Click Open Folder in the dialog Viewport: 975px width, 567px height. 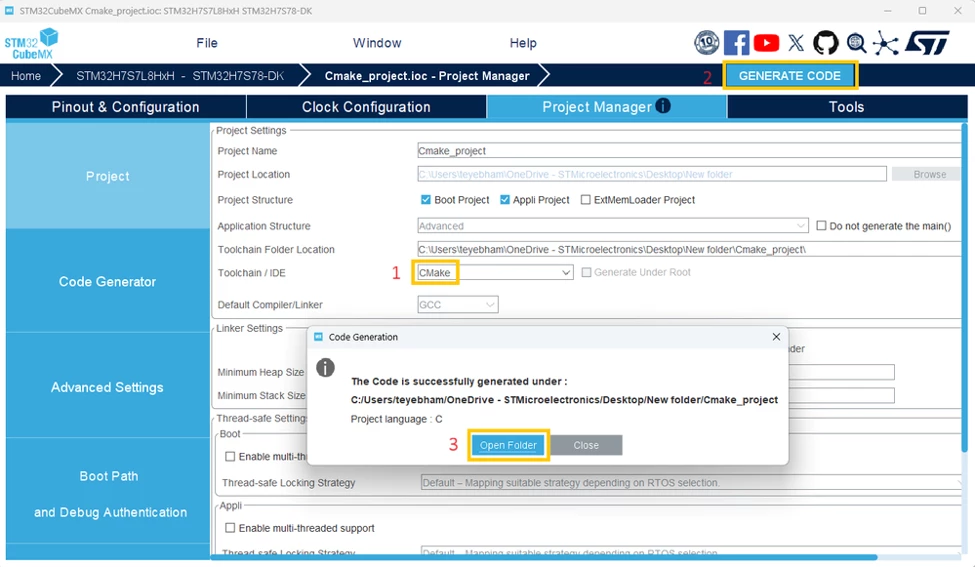(x=508, y=445)
